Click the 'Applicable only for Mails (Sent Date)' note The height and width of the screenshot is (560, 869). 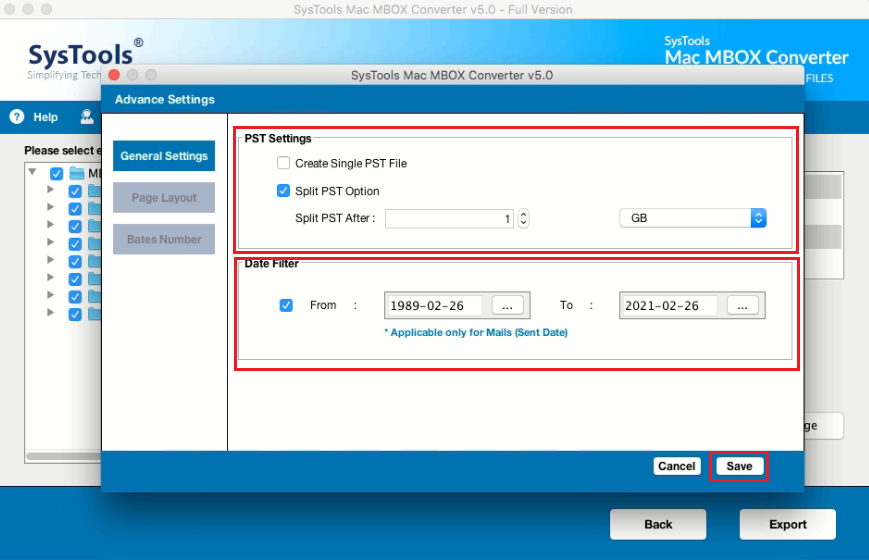[476, 333]
